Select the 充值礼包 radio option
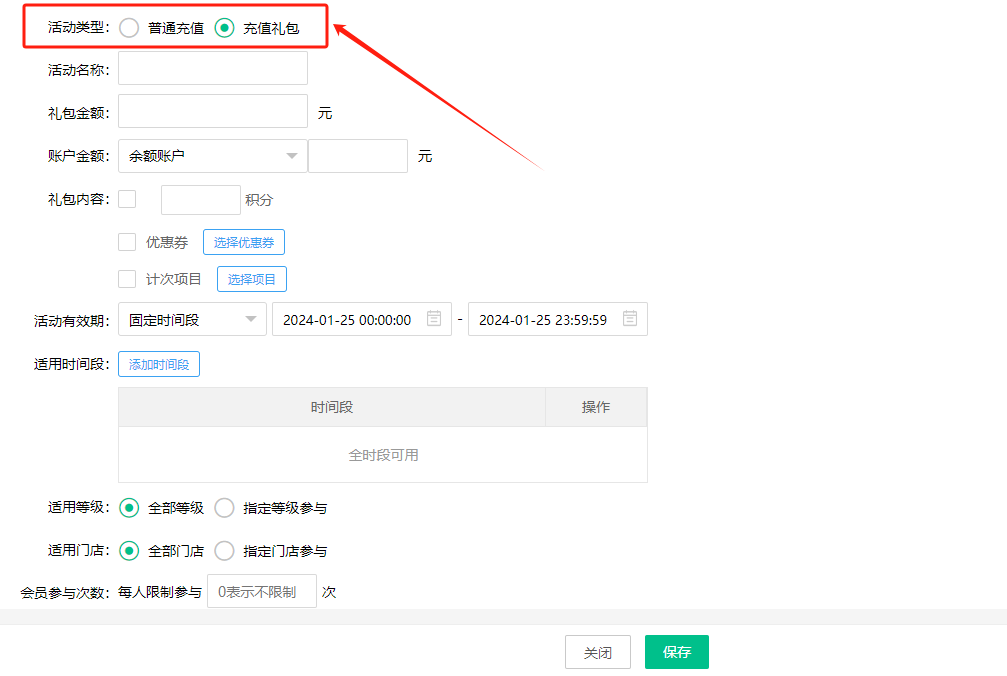 point(225,28)
